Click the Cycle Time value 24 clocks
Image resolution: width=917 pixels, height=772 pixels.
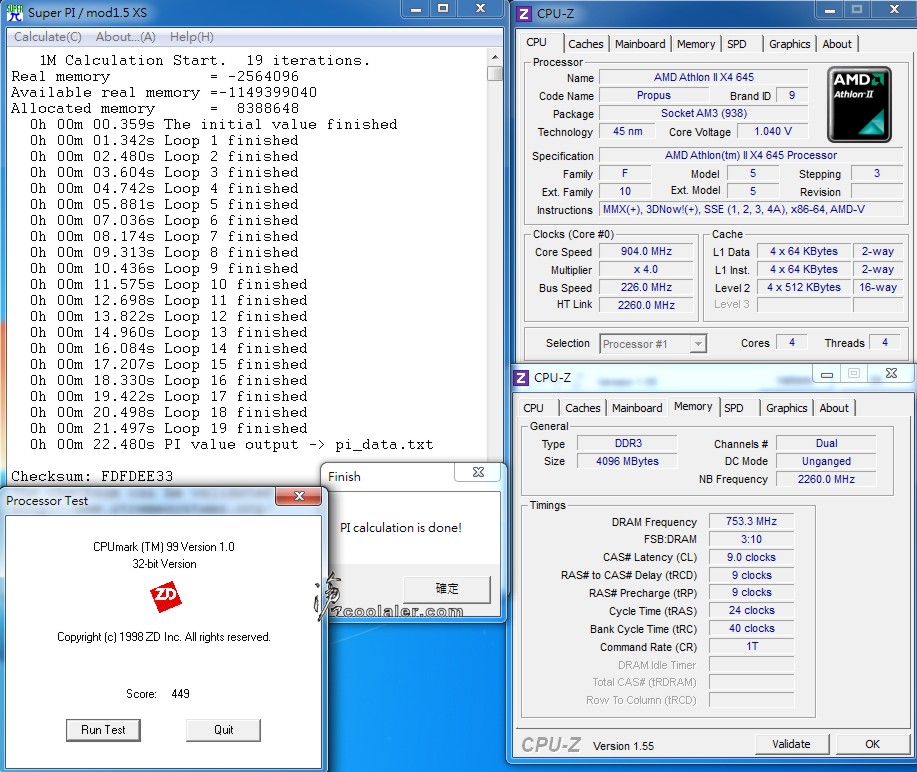[751, 611]
